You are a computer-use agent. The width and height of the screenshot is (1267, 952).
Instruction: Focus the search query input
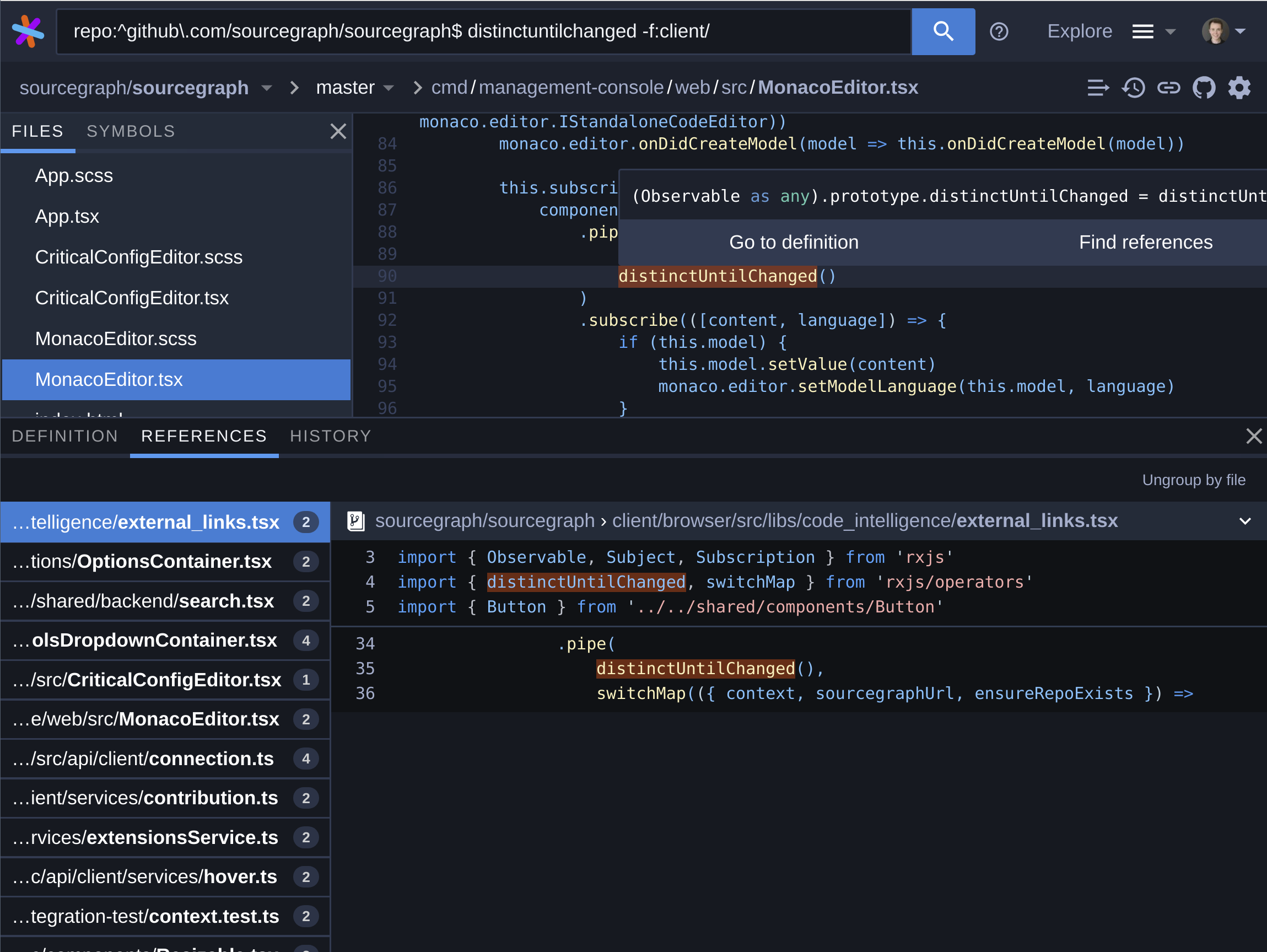pos(484,31)
